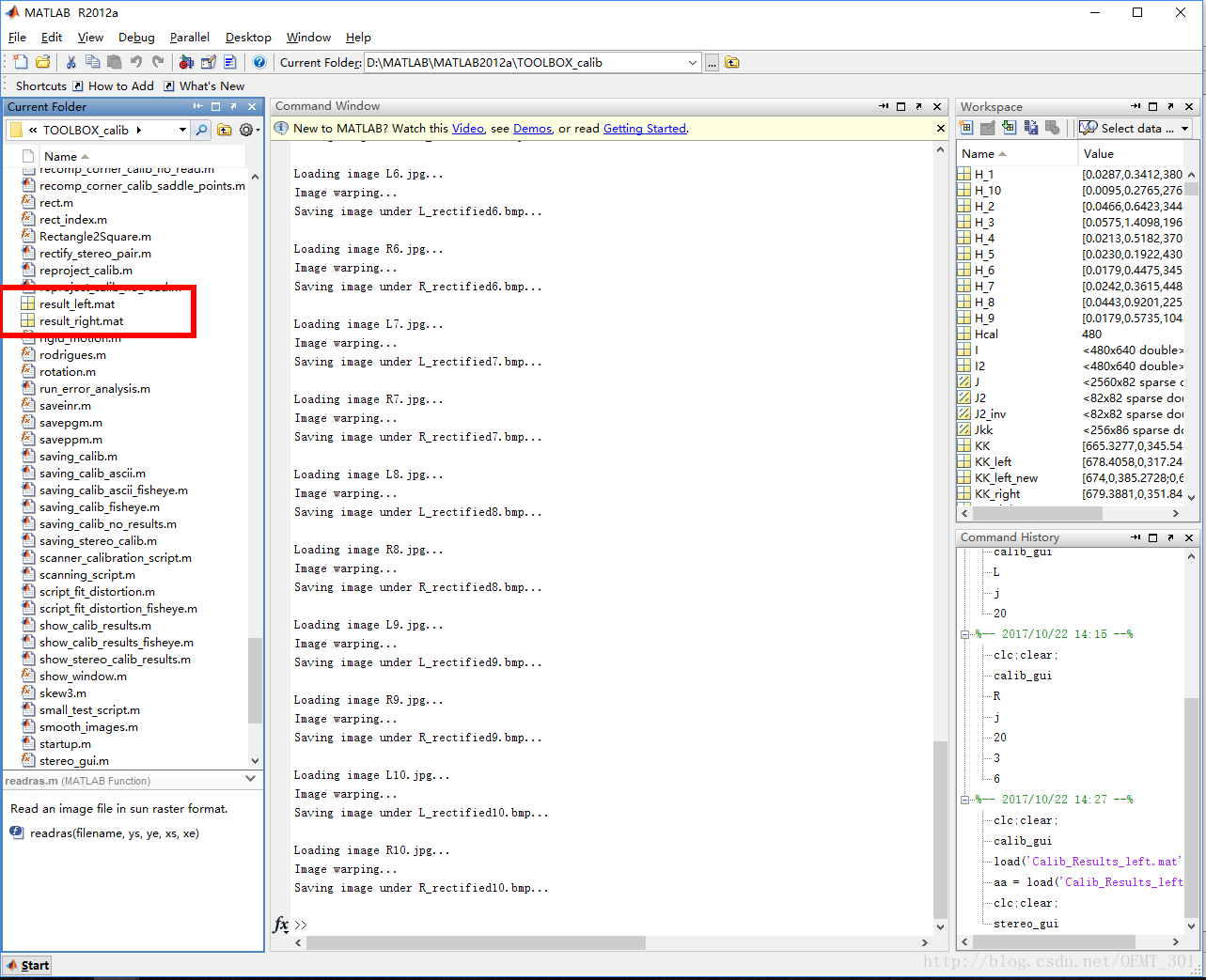Collapse the 2017/10/22 14:27 history group
The width and height of the screenshot is (1206, 980).
964,800
